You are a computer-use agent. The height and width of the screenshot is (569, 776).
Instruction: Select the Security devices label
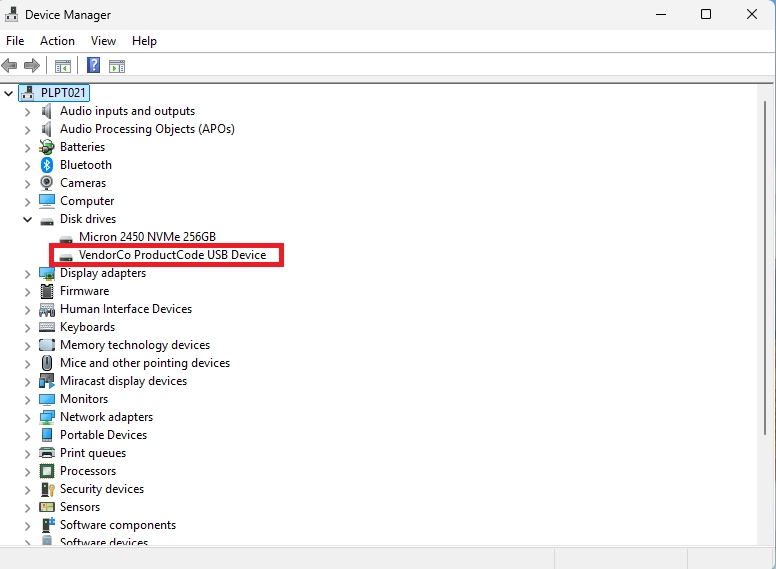click(x=102, y=489)
